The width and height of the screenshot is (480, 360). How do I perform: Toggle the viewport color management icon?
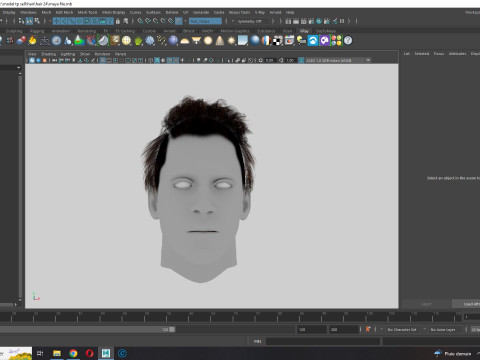[x=301, y=60]
